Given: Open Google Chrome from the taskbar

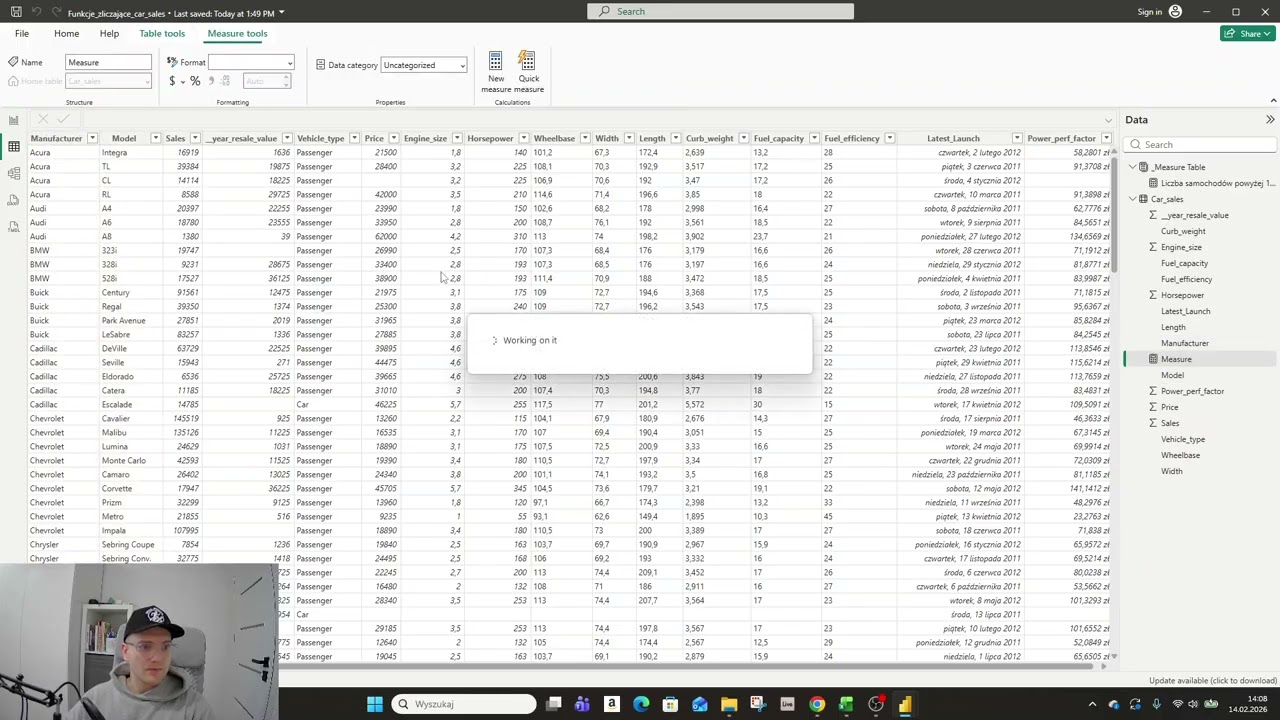Looking at the screenshot, I should coord(817,704).
